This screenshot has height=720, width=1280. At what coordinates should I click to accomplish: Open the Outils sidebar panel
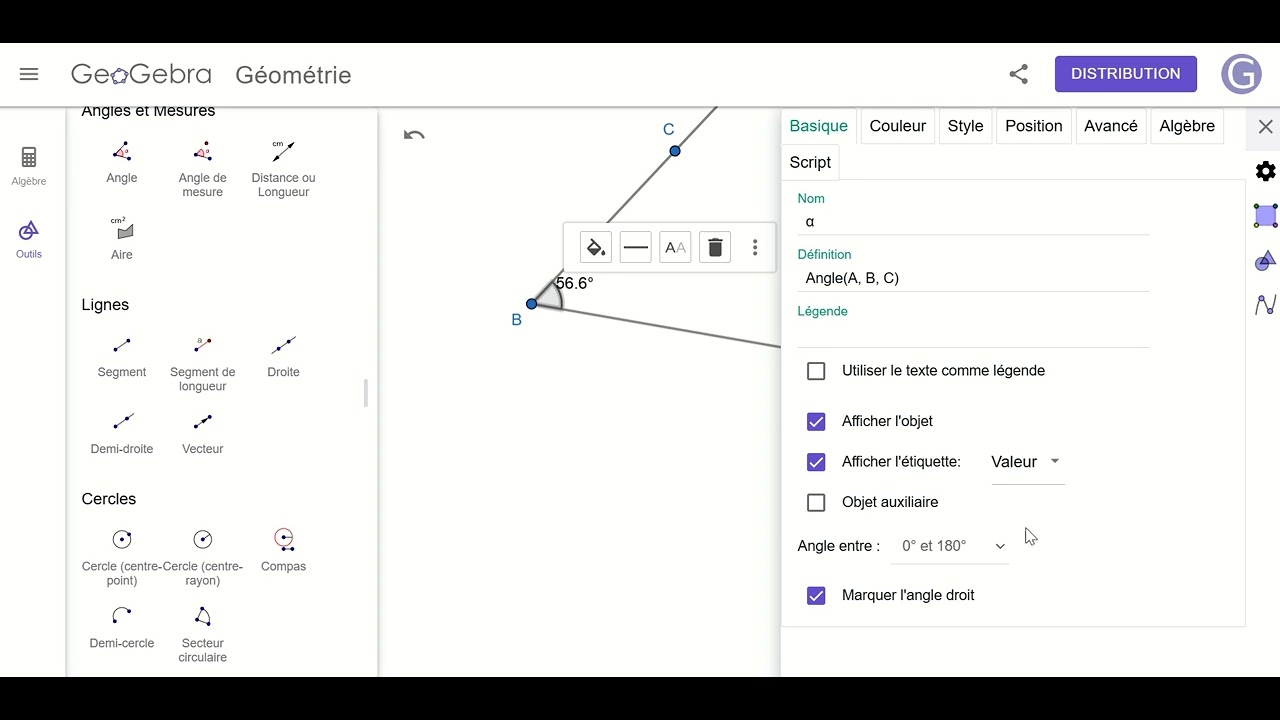click(29, 239)
